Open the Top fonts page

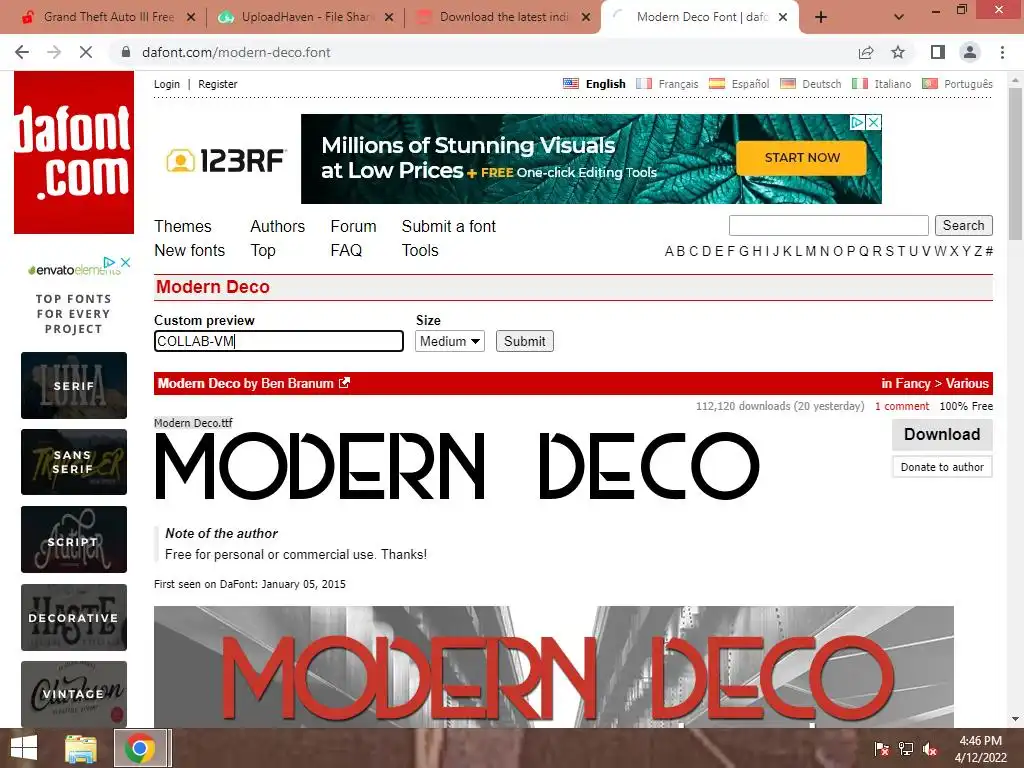tap(263, 251)
